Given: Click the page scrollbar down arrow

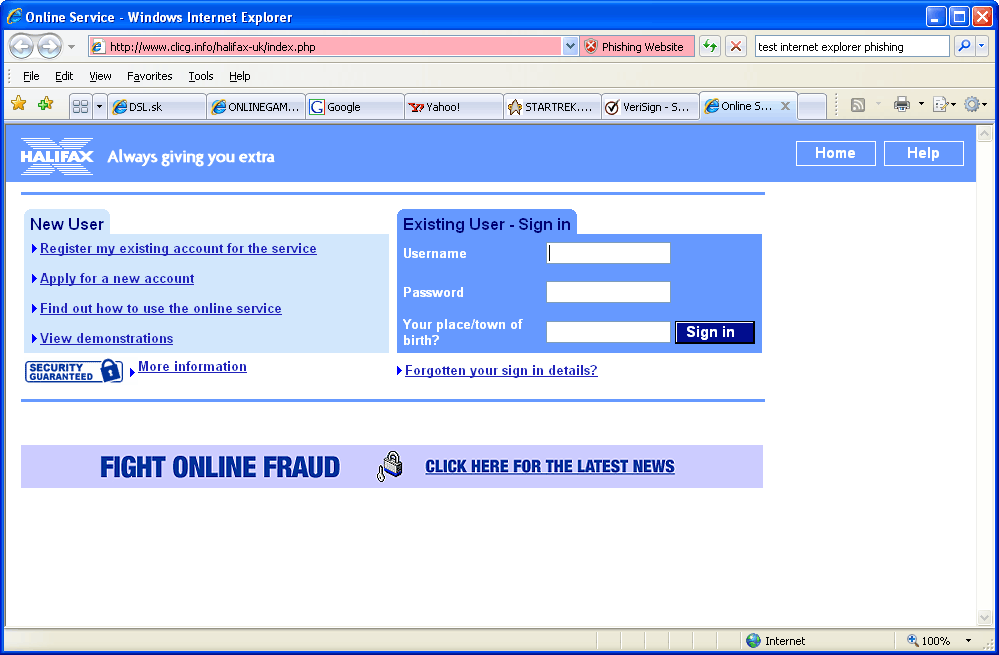Looking at the screenshot, I should [984, 617].
